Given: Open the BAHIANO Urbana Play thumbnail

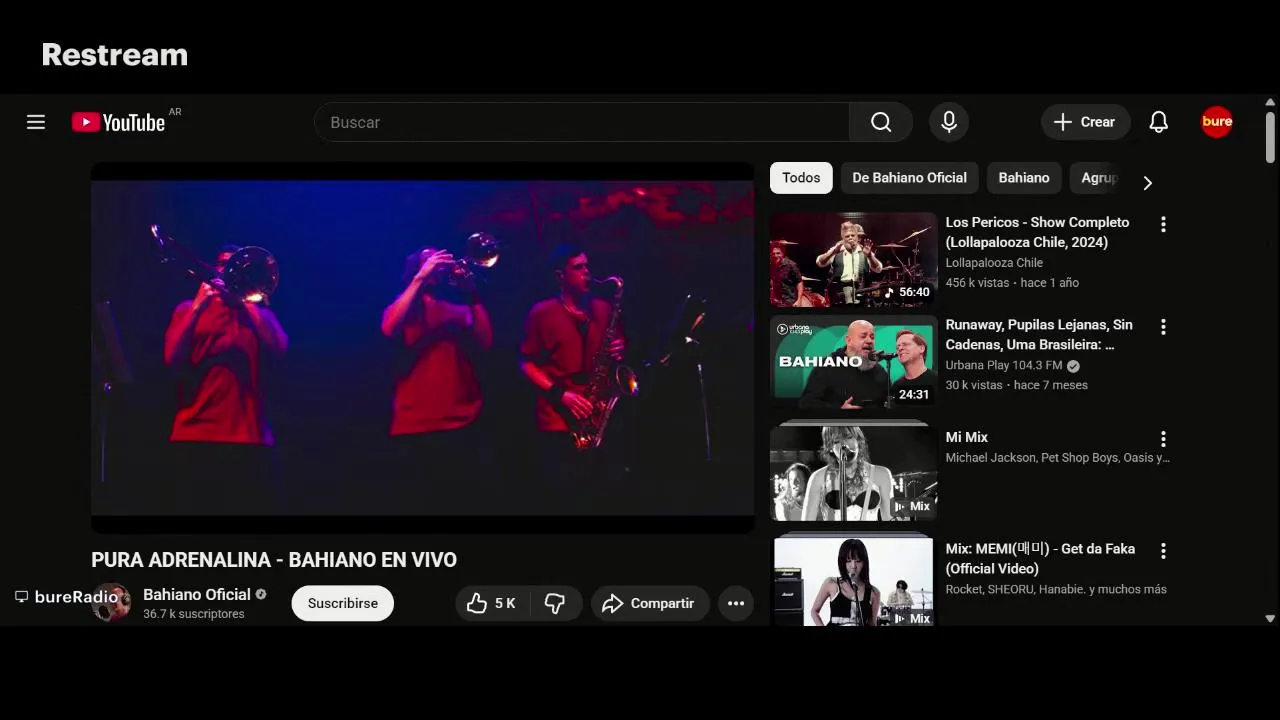Looking at the screenshot, I should [x=853, y=361].
